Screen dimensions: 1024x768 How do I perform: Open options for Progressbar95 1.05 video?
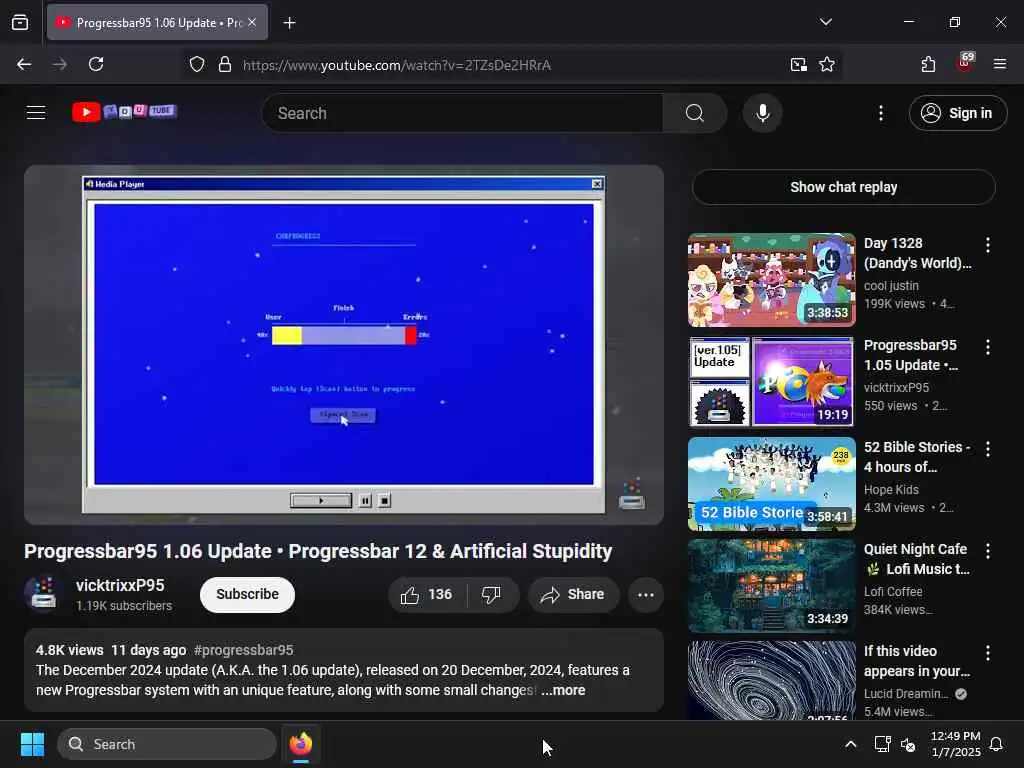pos(987,347)
